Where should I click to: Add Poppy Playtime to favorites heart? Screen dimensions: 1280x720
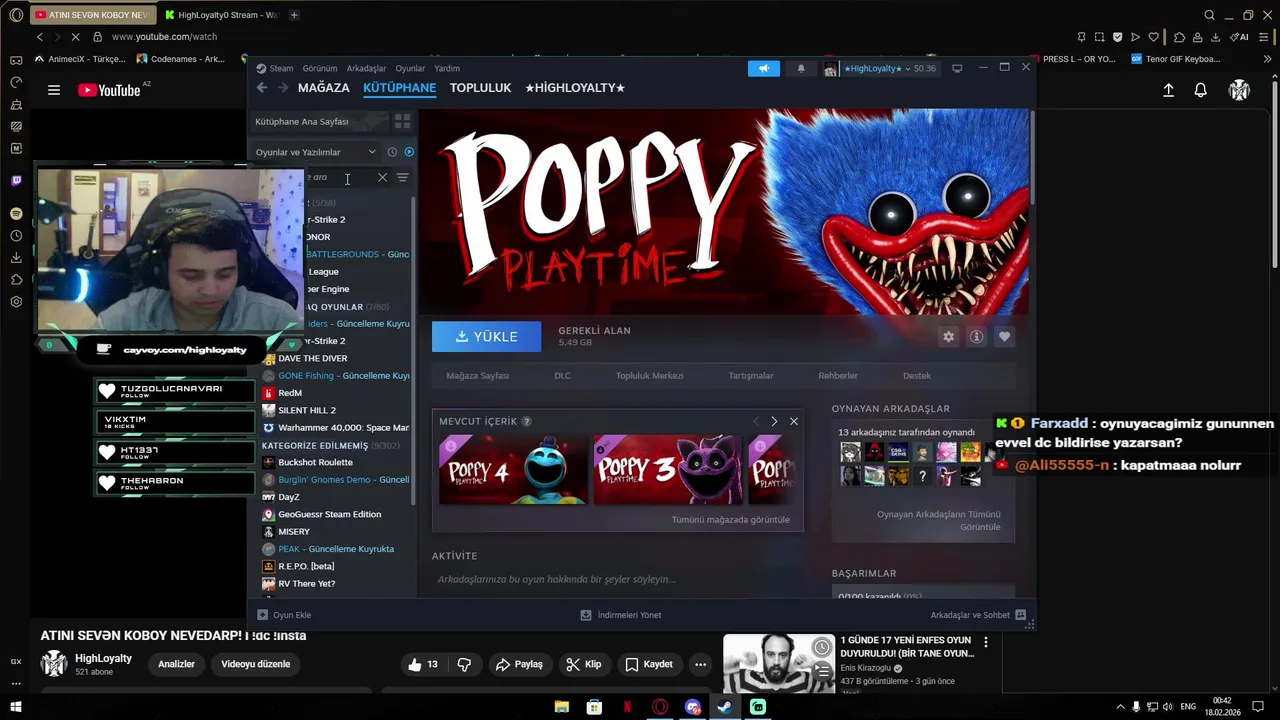tap(1004, 337)
